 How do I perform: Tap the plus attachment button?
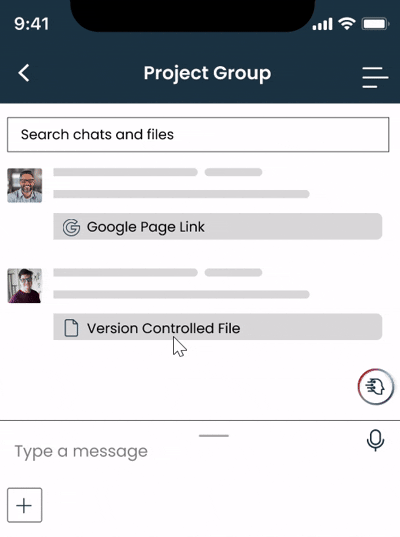click(24, 505)
